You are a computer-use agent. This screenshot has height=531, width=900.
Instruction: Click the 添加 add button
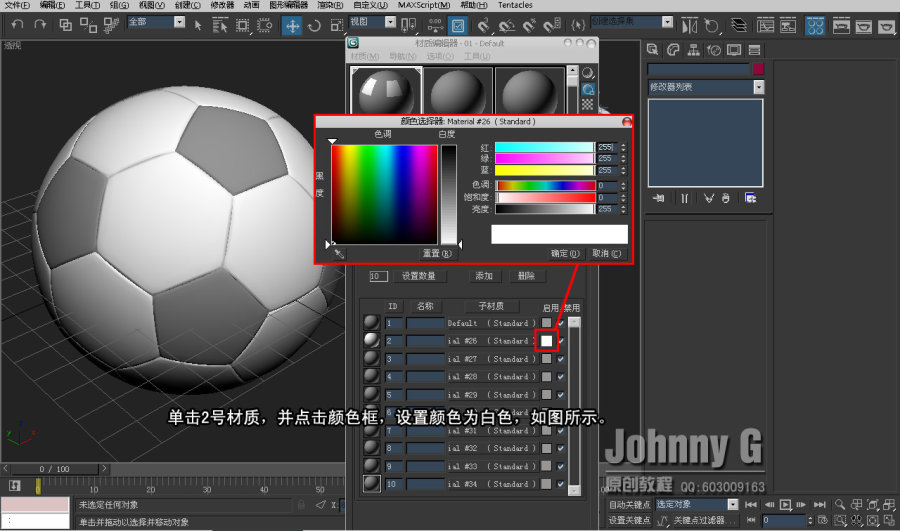coord(484,276)
